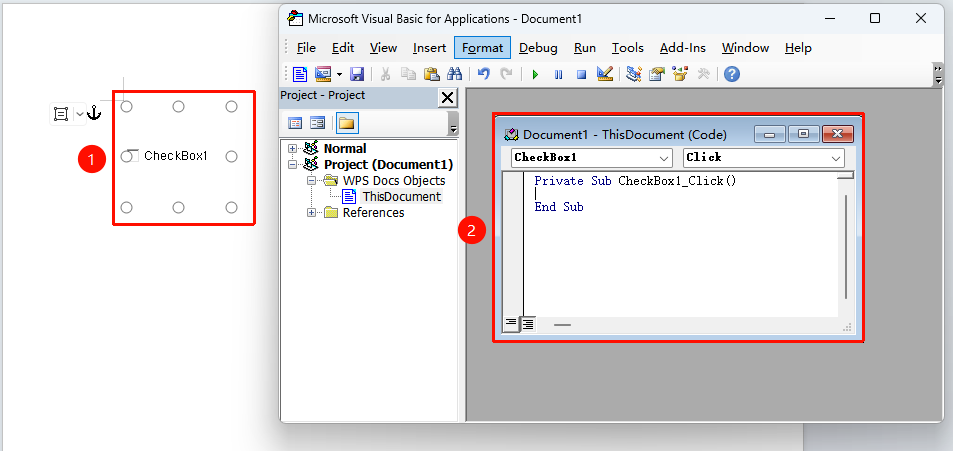This screenshot has height=451, width=953.
Task: Click the Copy icon in toolbar
Action: [408, 74]
